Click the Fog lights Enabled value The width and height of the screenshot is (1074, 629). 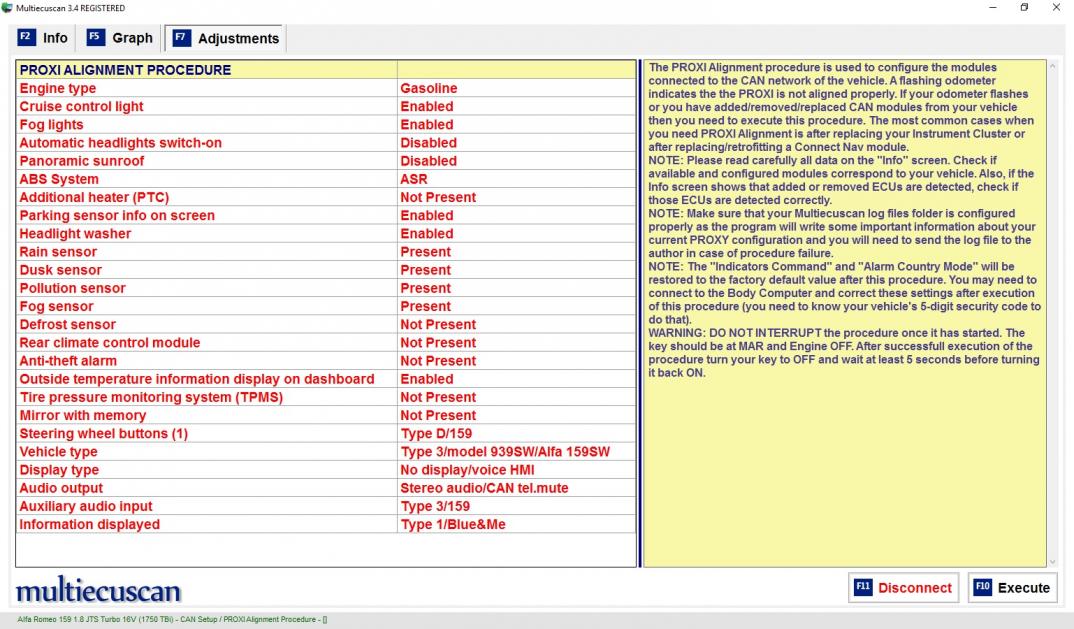click(x=427, y=125)
